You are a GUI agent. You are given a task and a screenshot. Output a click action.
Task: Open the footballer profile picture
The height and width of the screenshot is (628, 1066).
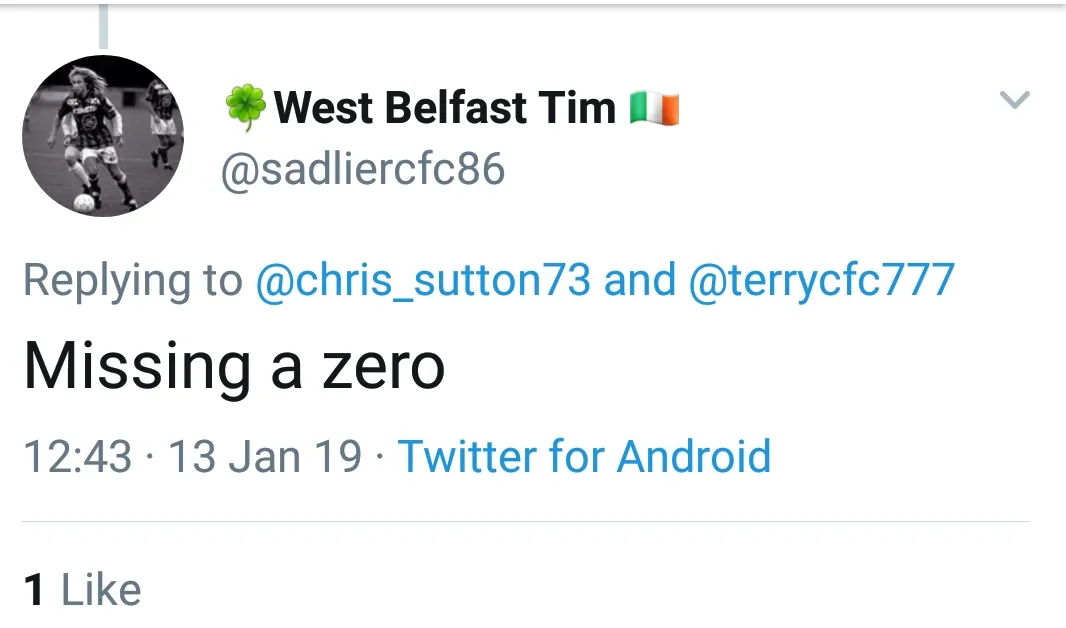click(103, 136)
